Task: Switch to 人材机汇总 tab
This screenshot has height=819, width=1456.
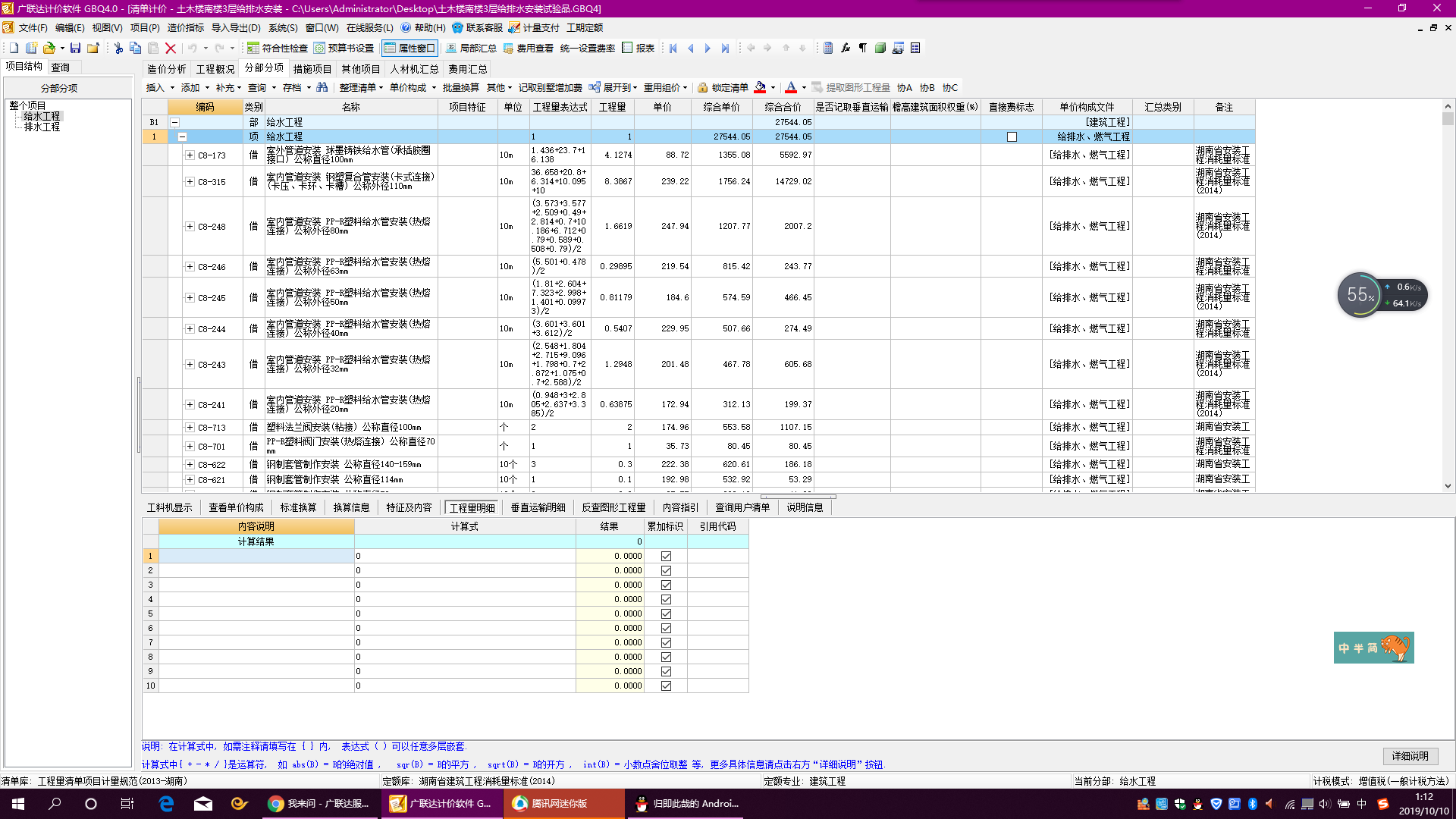Action: (415, 69)
